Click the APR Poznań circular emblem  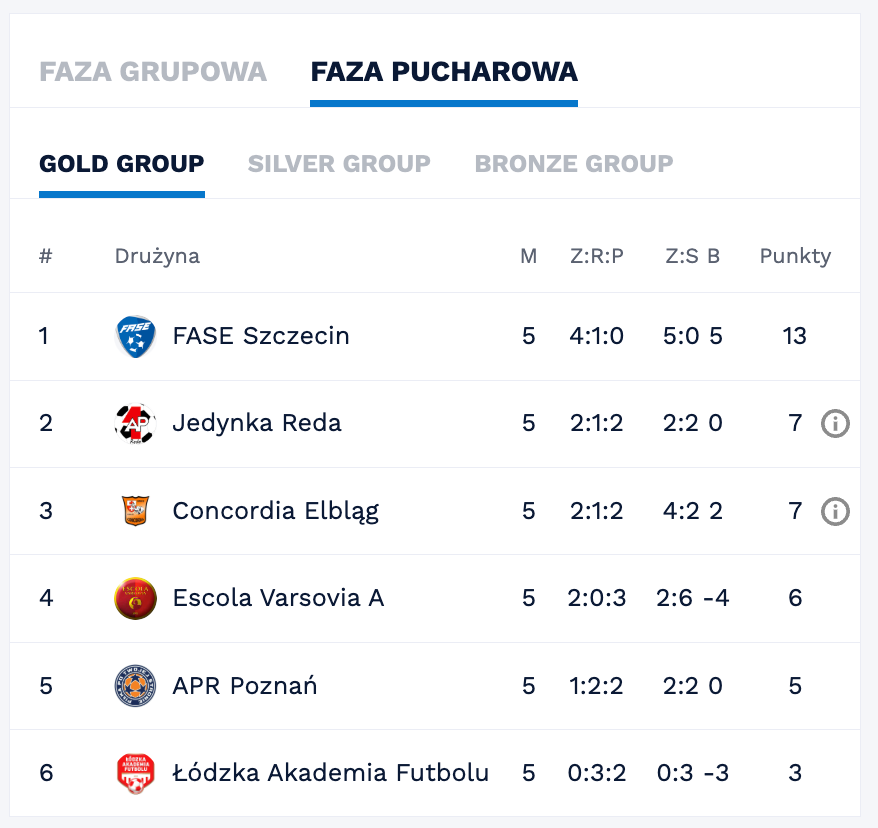pyautogui.click(x=135, y=686)
